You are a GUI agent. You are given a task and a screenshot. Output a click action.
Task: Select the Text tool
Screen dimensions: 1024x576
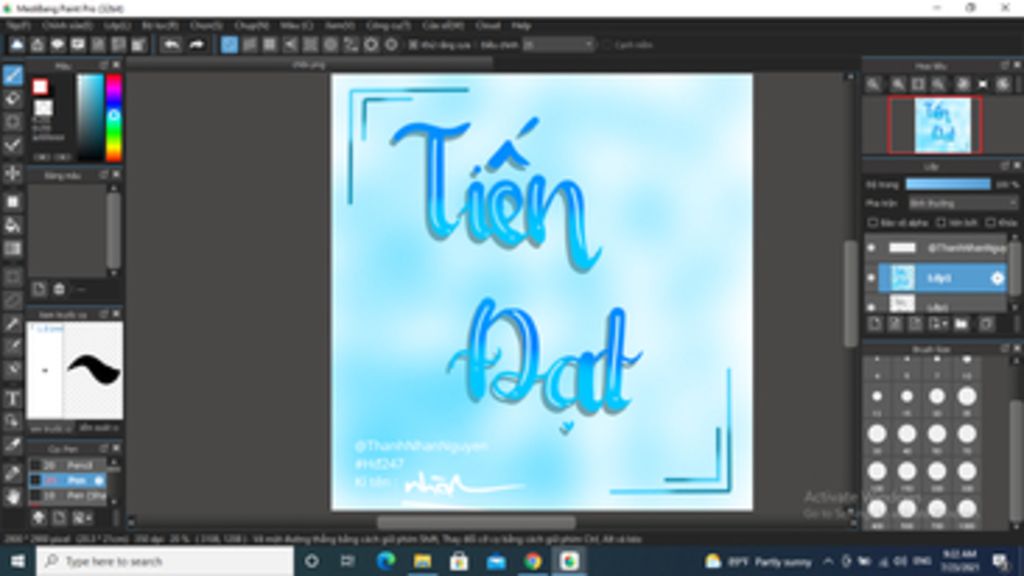tap(12, 398)
